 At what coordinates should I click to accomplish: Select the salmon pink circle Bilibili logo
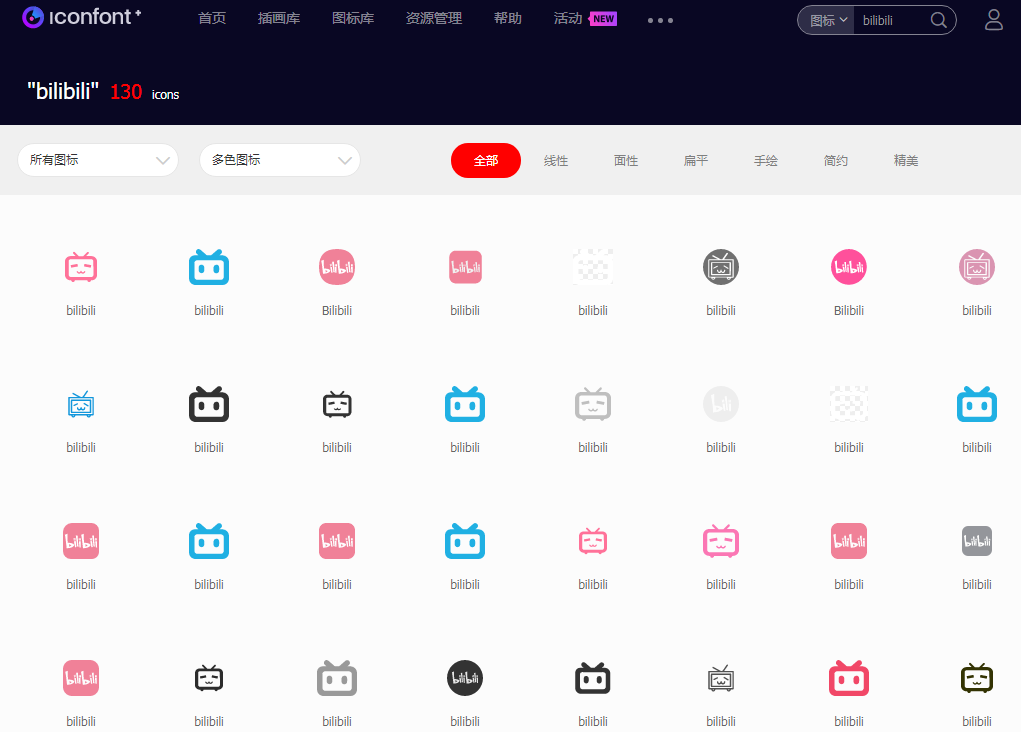pos(337,267)
